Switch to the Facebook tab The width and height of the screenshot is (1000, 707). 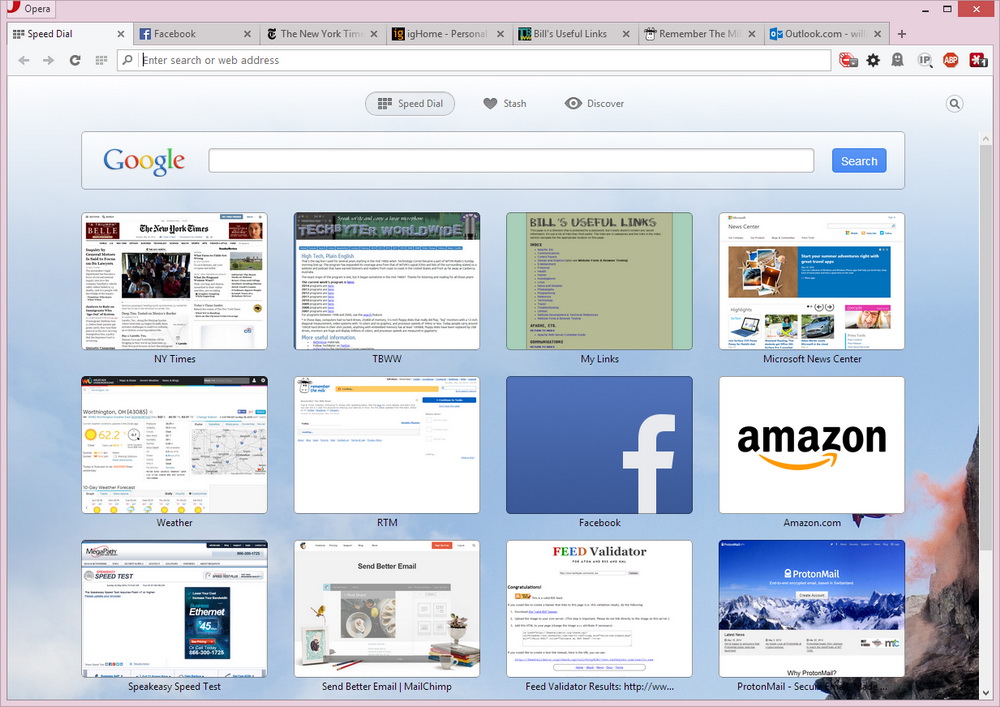tap(189, 34)
